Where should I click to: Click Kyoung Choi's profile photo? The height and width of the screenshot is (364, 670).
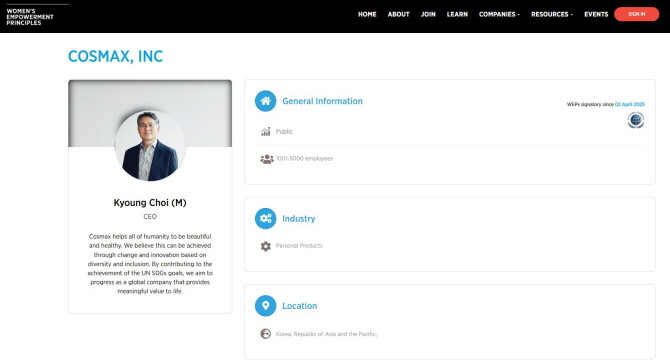point(150,146)
